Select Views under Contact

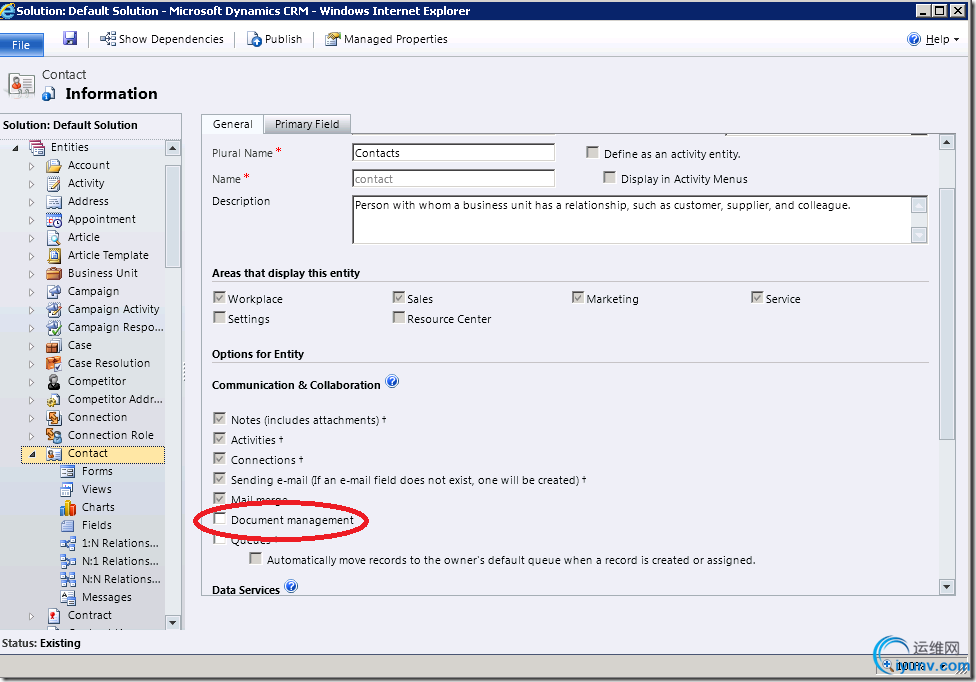(96, 489)
